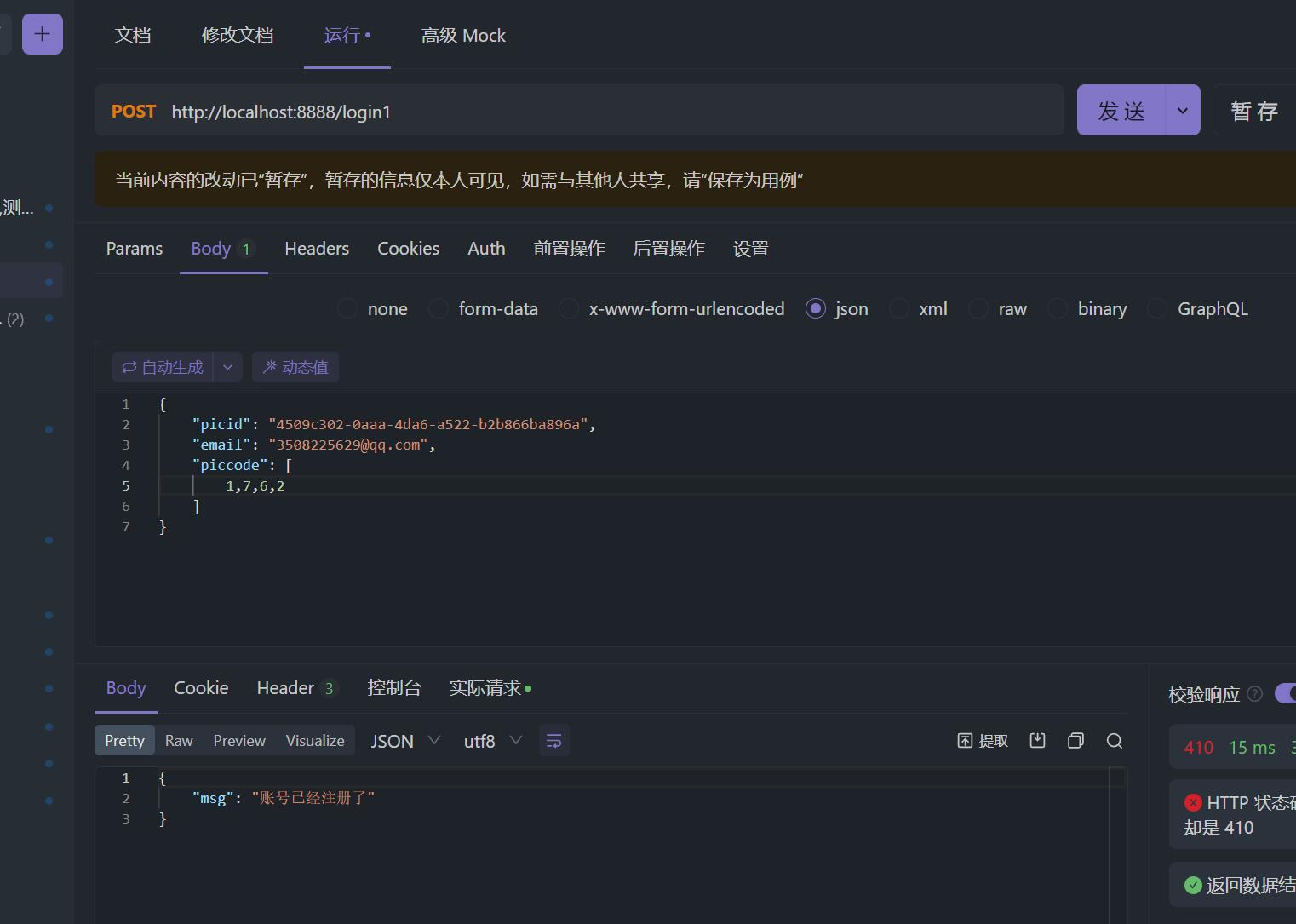This screenshot has height=924, width=1296.
Task: Open the Params tab
Action: 135,249
